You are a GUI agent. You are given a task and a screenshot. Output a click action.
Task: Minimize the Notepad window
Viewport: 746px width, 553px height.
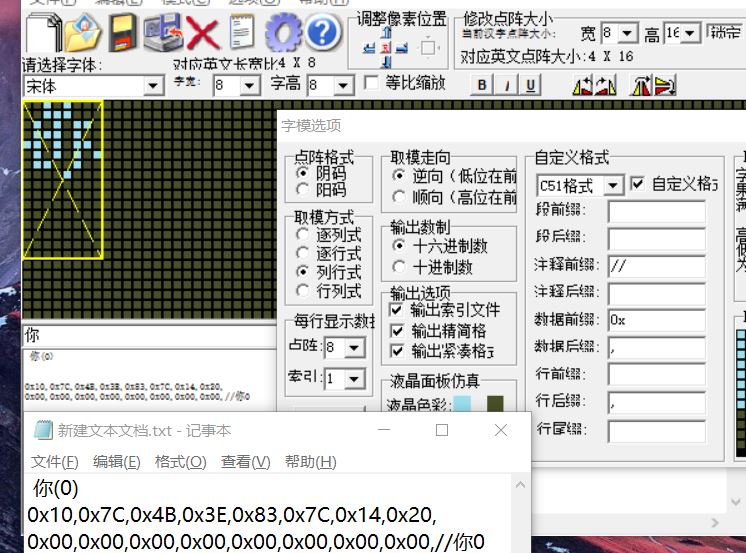[x=384, y=430]
